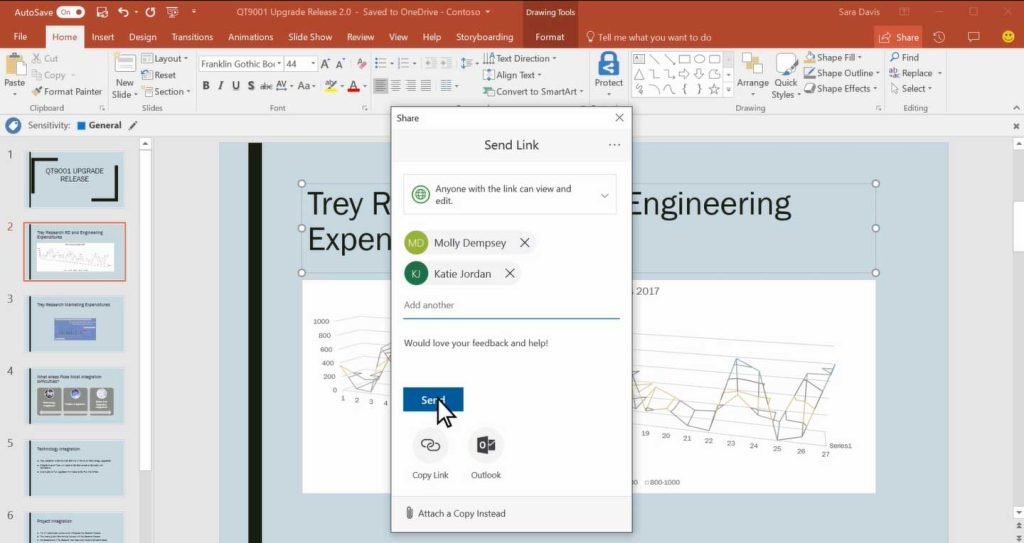
Task: Clear all formatting icon
Action: click(x=361, y=63)
